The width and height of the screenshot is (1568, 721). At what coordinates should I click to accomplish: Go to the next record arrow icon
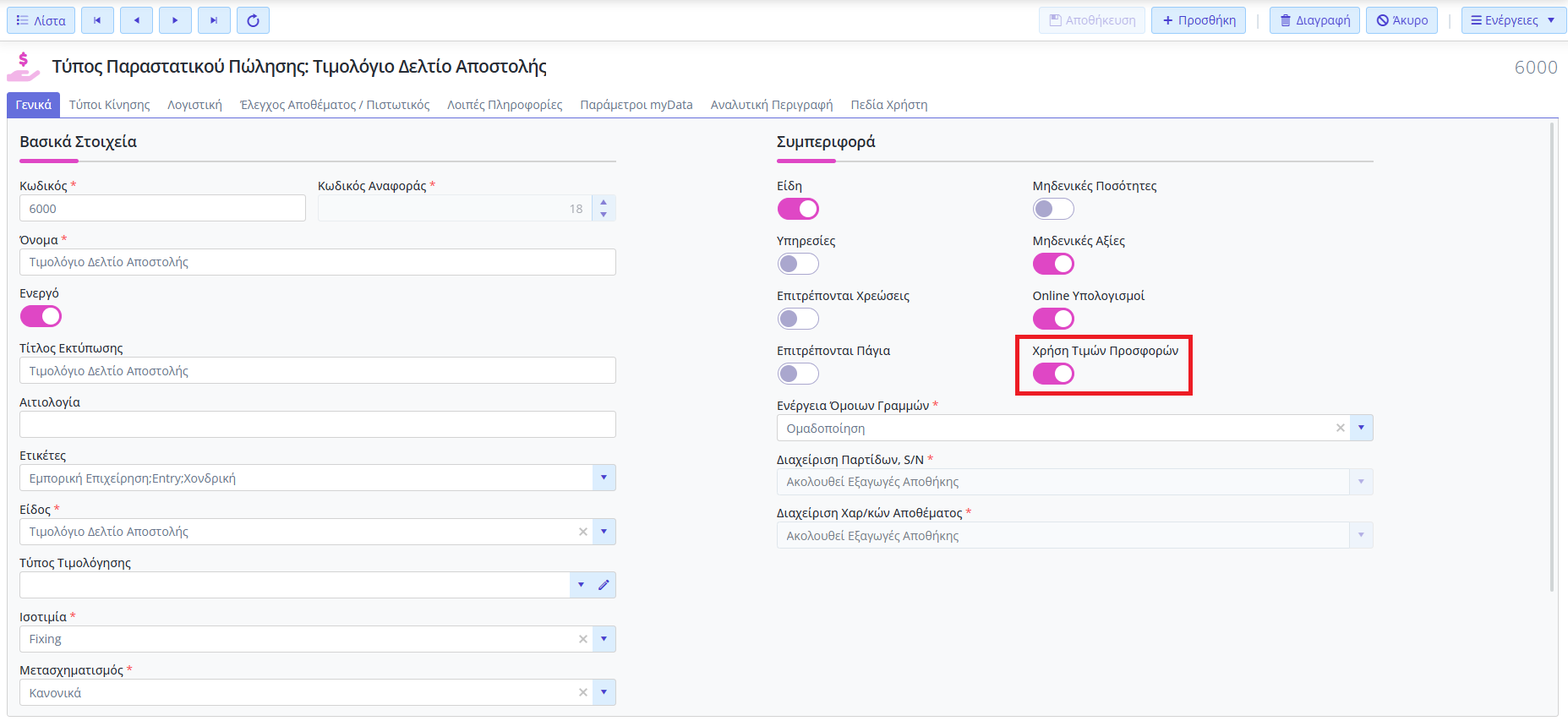(175, 20)
